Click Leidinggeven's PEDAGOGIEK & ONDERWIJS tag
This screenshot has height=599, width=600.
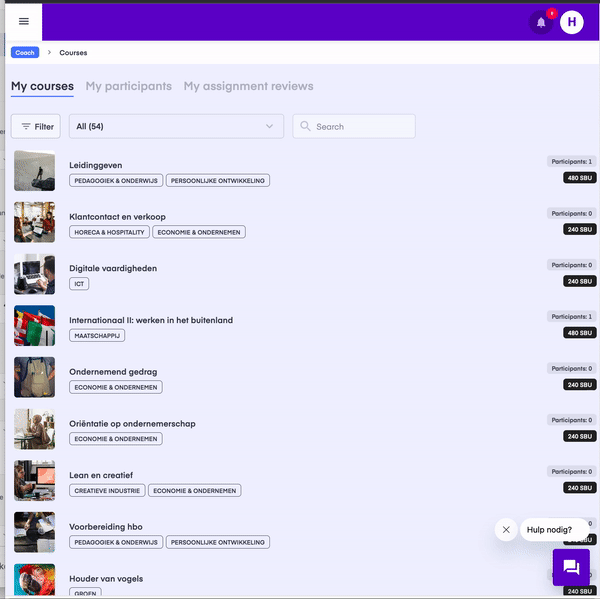tap(116, 181)
